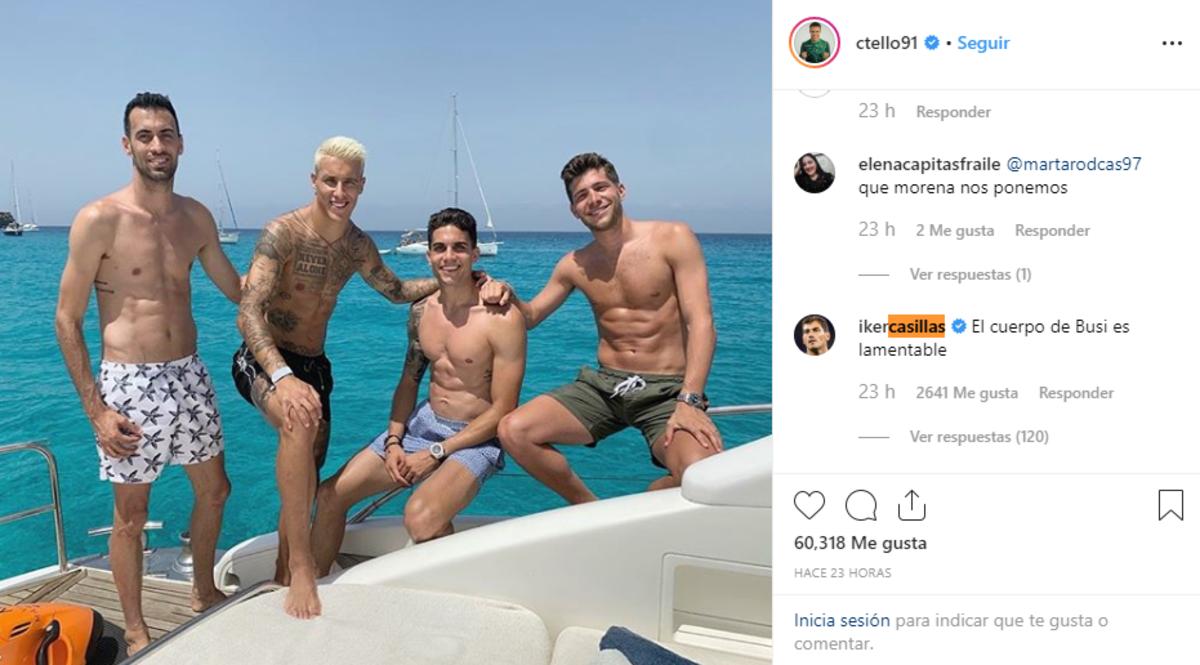The image size is (1200, 665).
Task: Click elenacapitasfraile's comment avatar
Action: click(814, 173)
